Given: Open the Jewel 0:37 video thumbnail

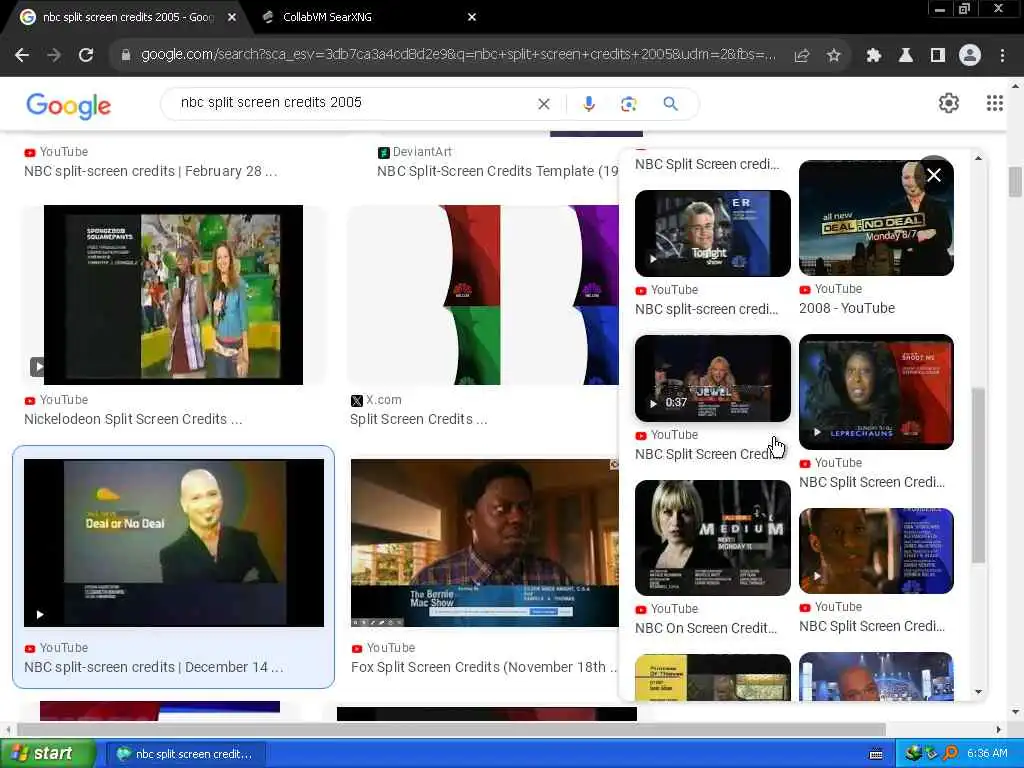Looking at the screenshot, I should [712, 378].
